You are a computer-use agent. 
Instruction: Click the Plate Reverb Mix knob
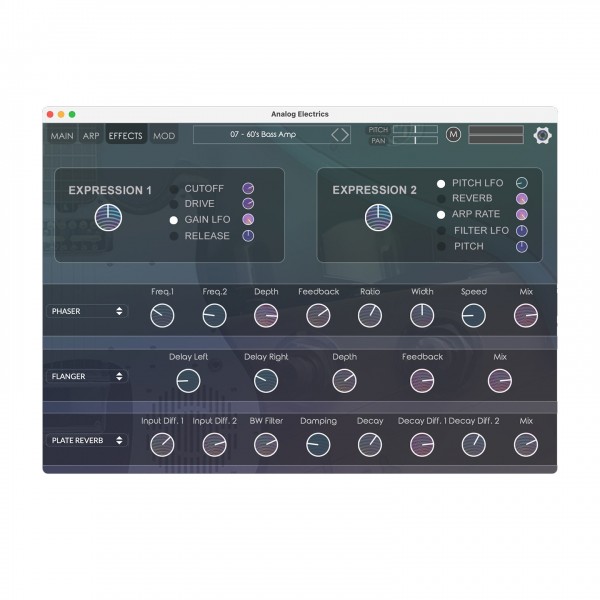[526, 445]
